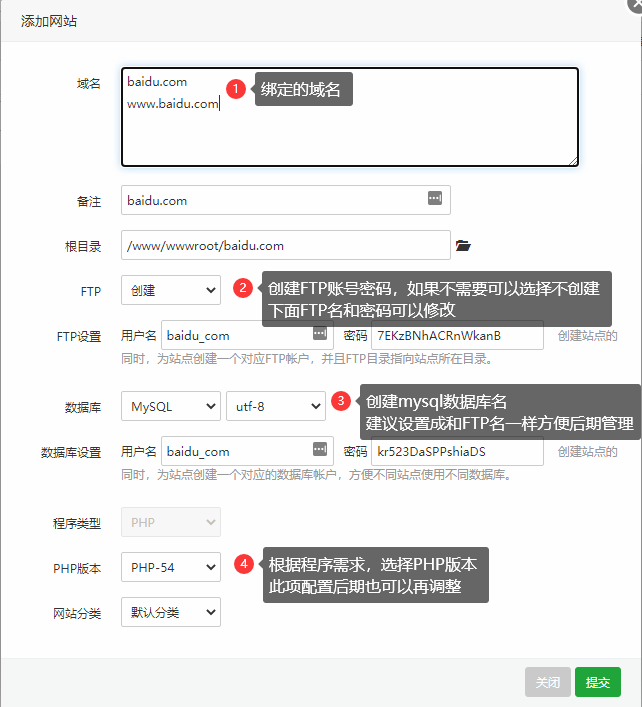Open the root directory folder browser icon
The height and width of the screenshot is (707, 642).
pyautogui.click(x=462, y=245)
